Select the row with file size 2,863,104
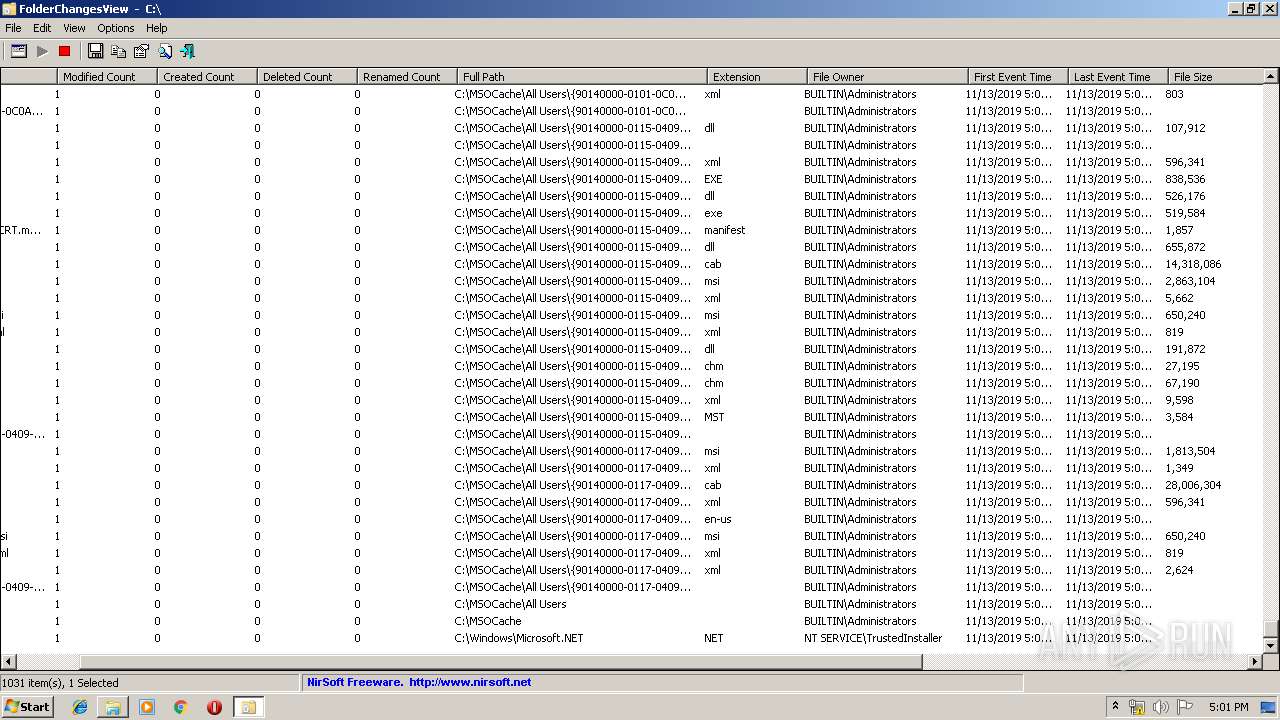This screenshot has width=1280, height=720. point(632,281)
